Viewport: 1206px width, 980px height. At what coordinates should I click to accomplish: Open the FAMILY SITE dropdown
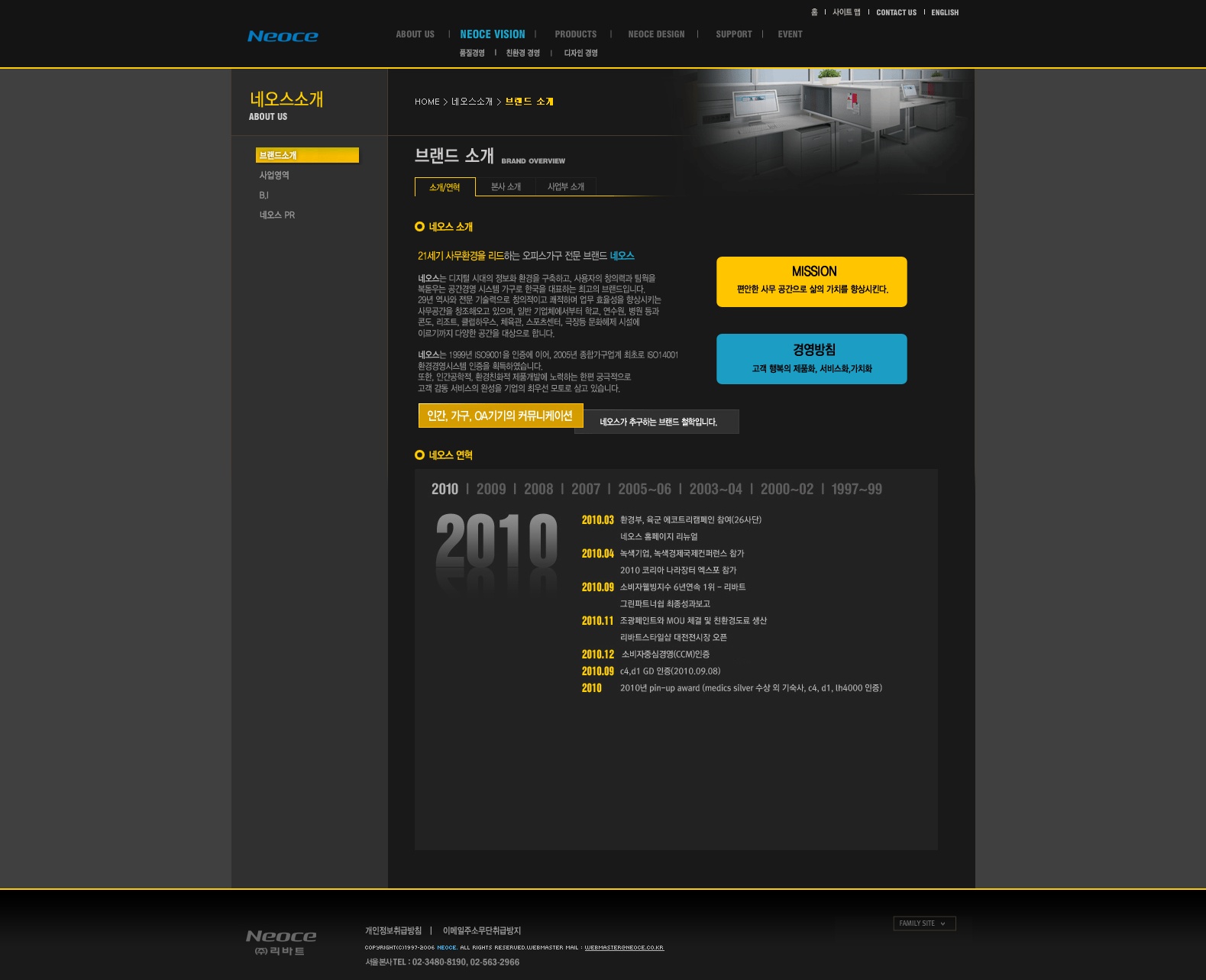pyautogui.click(x=924, y=923)
